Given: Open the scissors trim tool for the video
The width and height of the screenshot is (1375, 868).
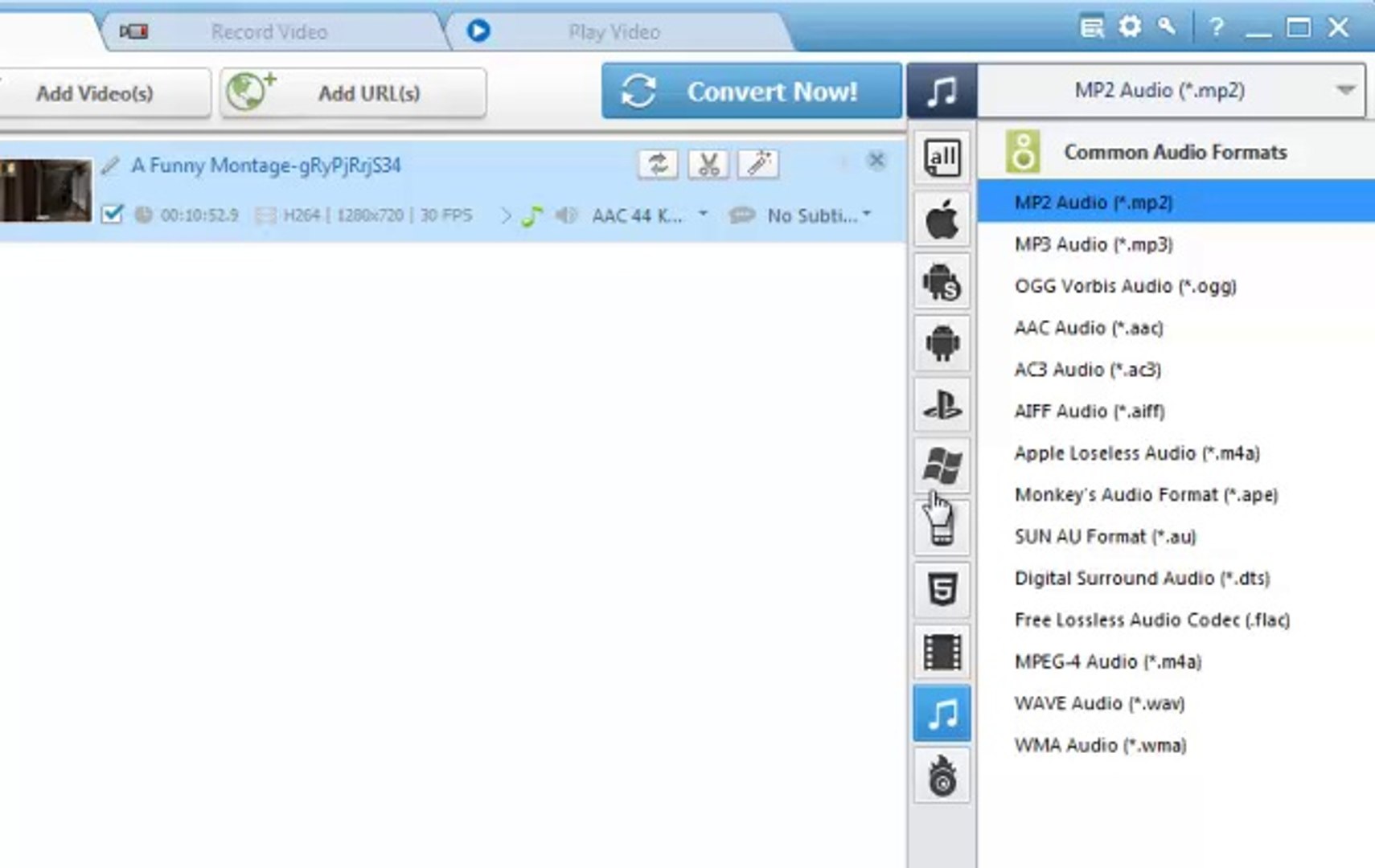Looking at the screenshot, I should (x=708, y=164).
